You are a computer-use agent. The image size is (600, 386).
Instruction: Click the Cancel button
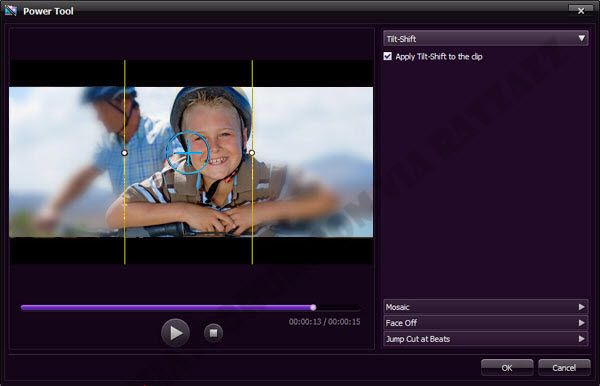tap(564, 368)
